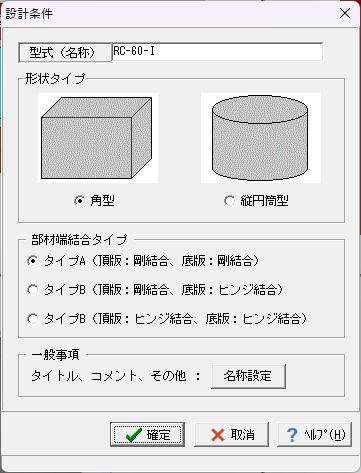Cancel with the 取消 button
The height and width of the screenshot is (473, 361).
coord(231,435)
